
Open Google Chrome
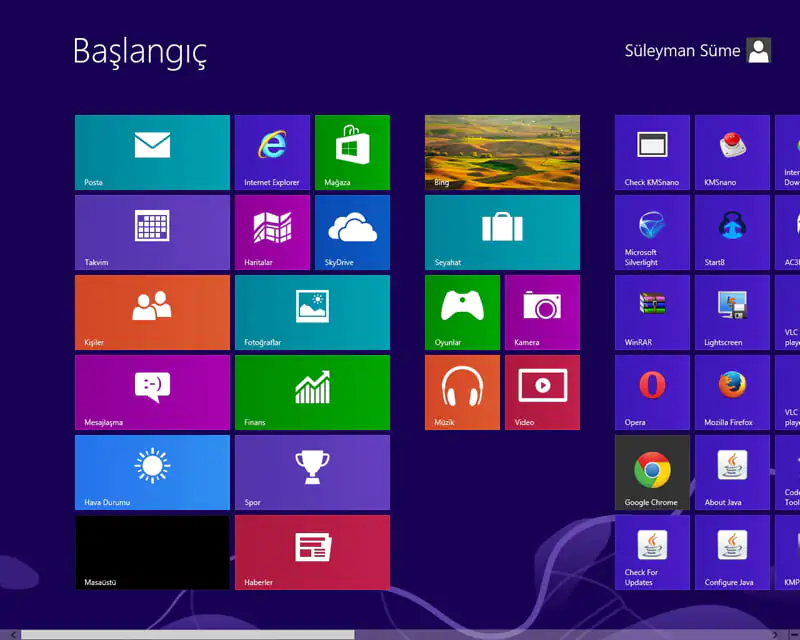pos(651,472)
